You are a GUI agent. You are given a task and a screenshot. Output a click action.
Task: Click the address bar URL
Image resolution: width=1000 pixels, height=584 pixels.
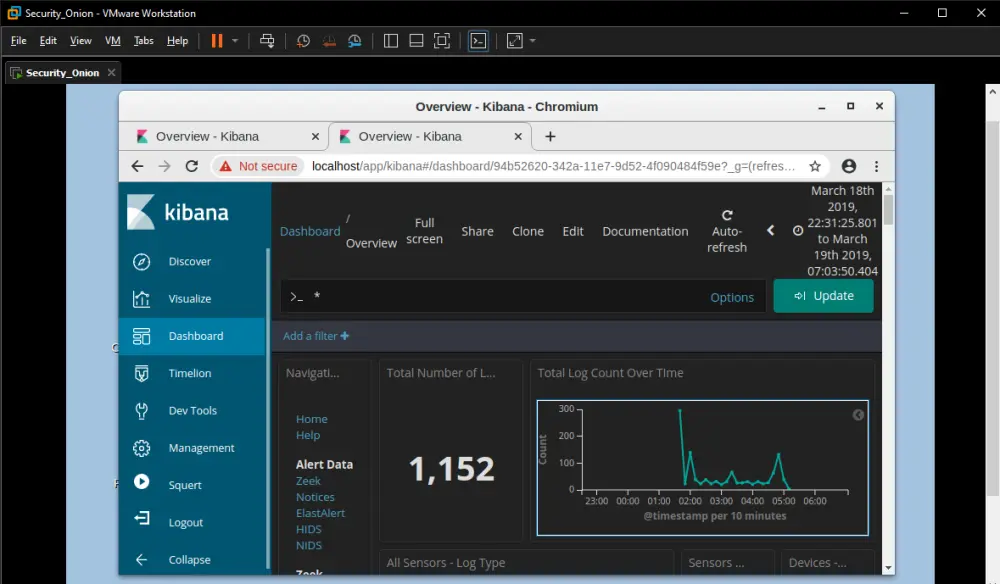point(553,166)
